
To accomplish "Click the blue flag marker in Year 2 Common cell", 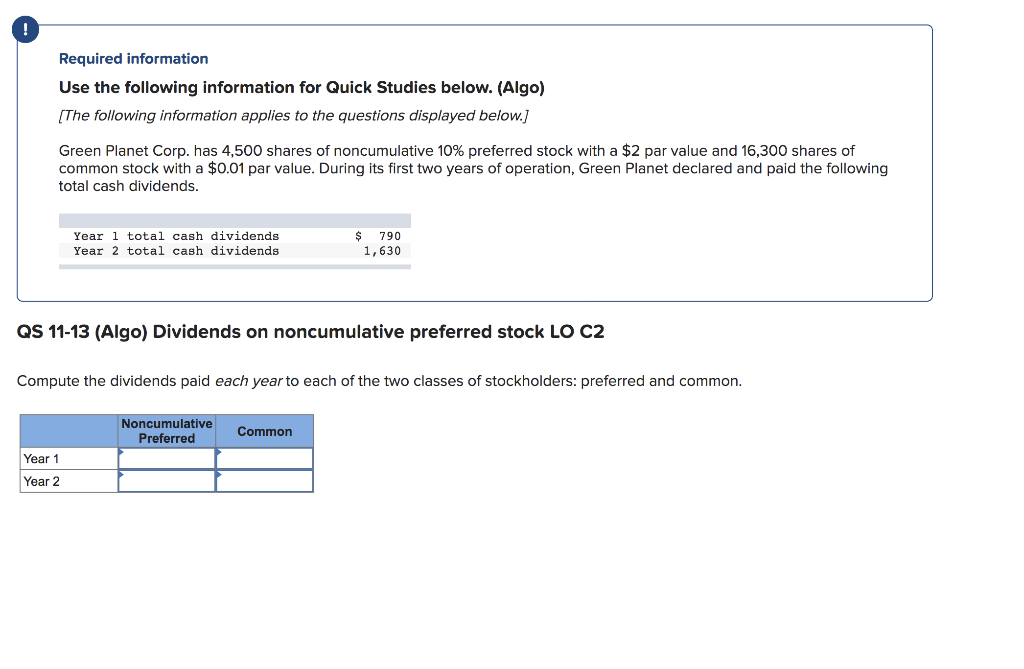I will tap(219, 474).
